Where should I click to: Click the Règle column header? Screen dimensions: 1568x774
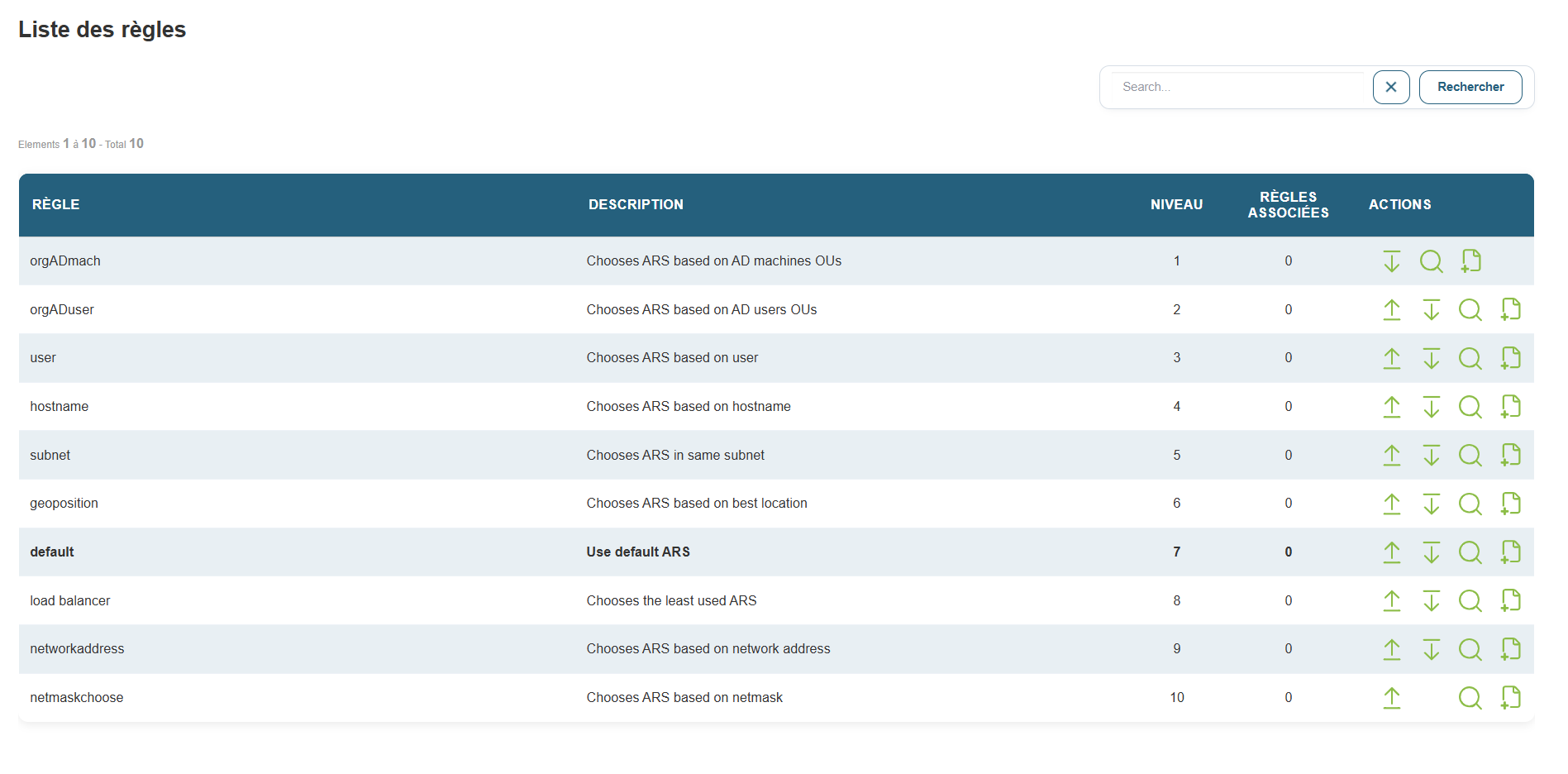[55, 204]
